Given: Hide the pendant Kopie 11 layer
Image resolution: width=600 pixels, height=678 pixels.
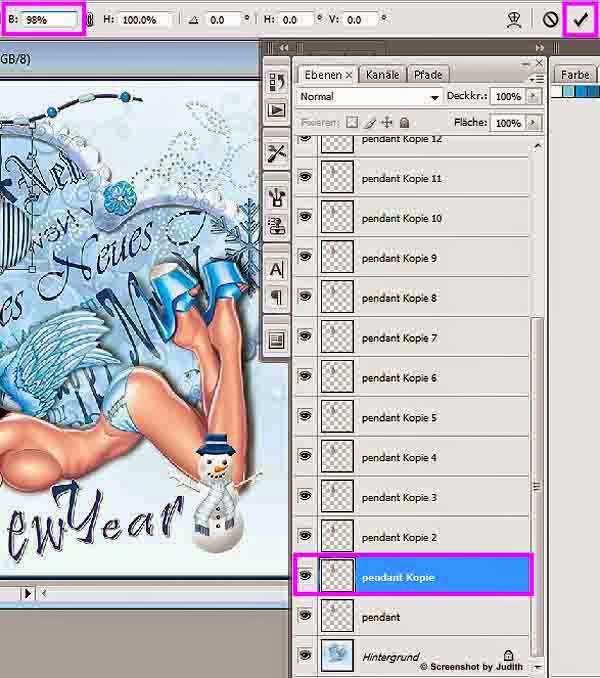Looking at the screenshot, I should pos(305,176).
